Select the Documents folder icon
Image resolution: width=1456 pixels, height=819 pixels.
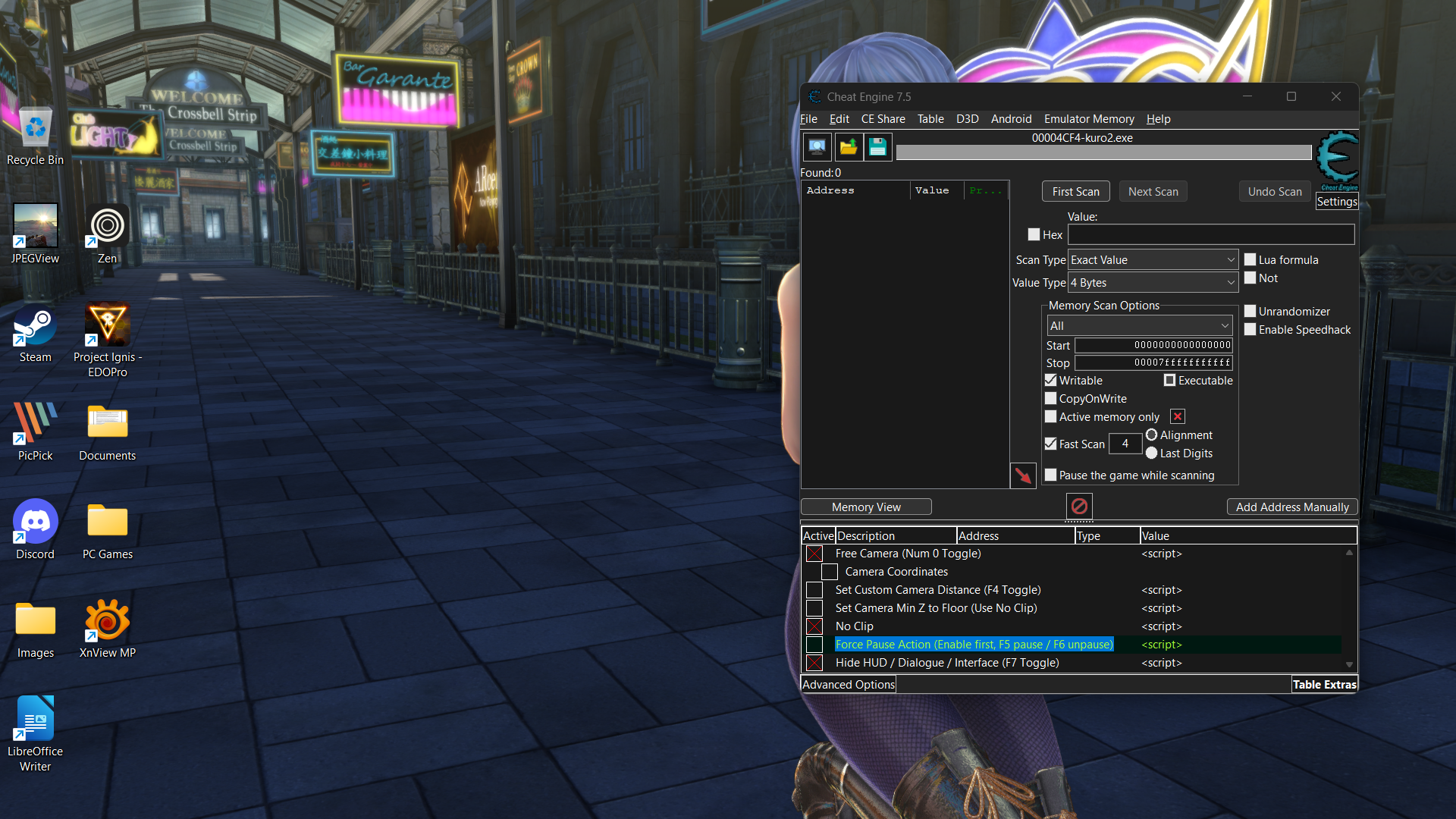107,431
